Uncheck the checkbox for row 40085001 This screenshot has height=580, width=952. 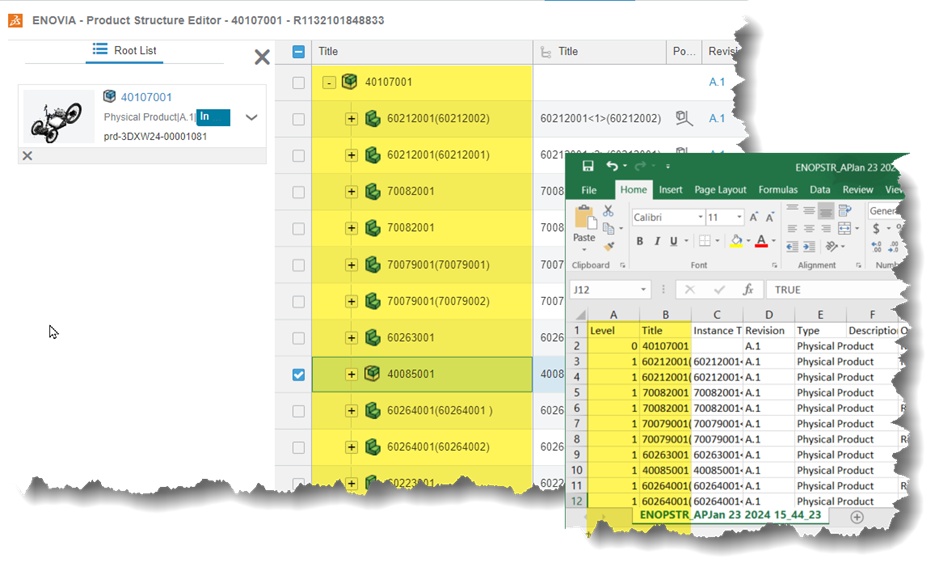pos(298,374)
